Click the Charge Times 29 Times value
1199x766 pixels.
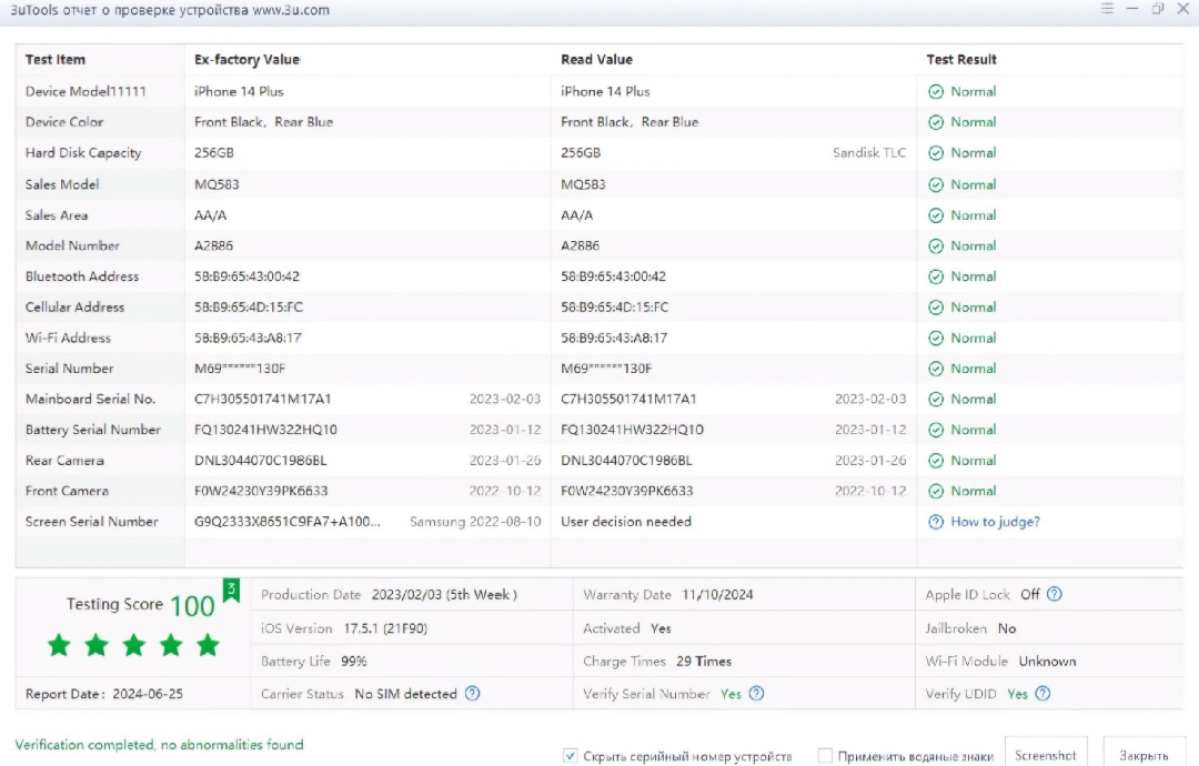click(703, 661)
